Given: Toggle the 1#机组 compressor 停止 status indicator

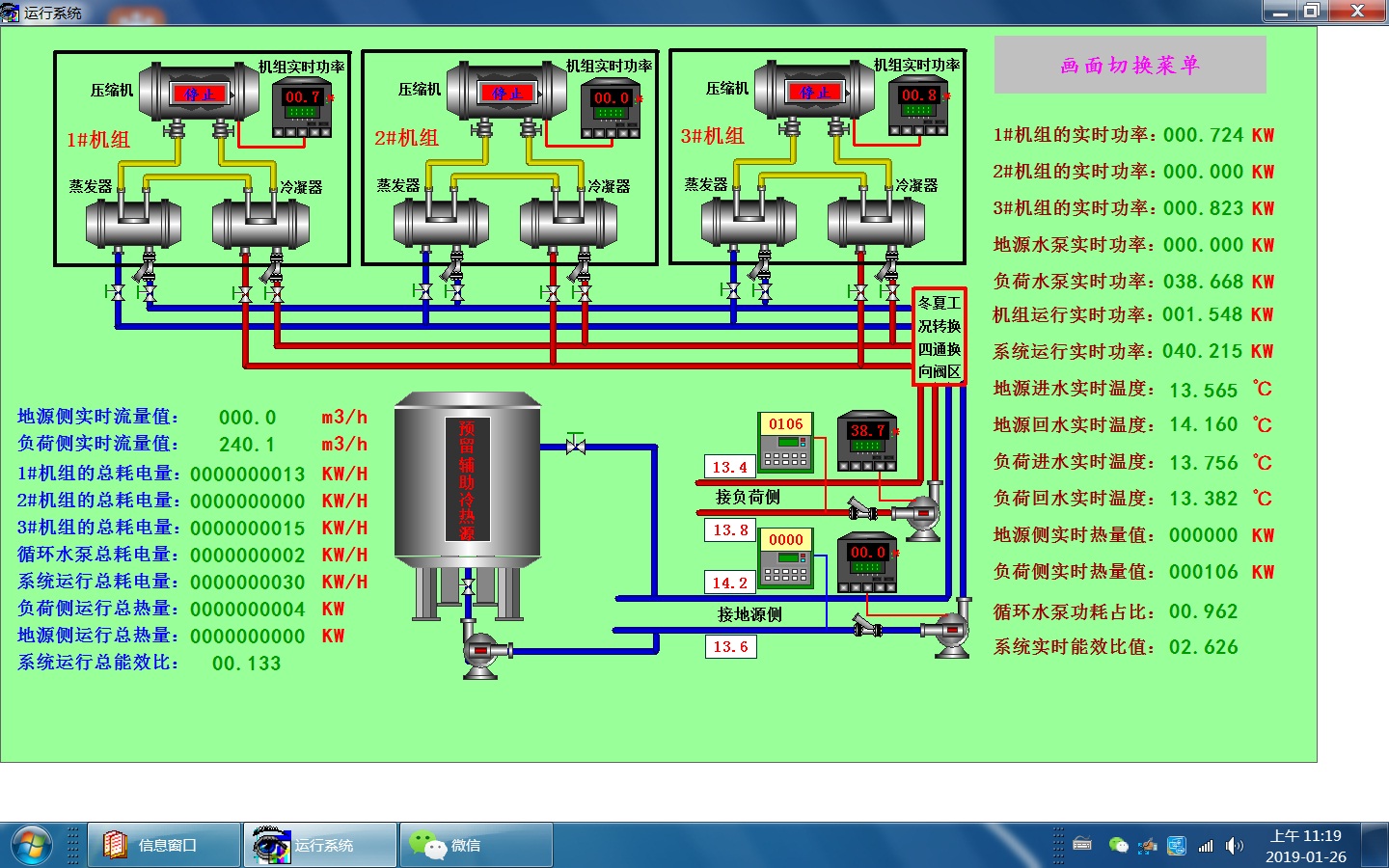Looking at the screenshot, I should pos(200,94).
